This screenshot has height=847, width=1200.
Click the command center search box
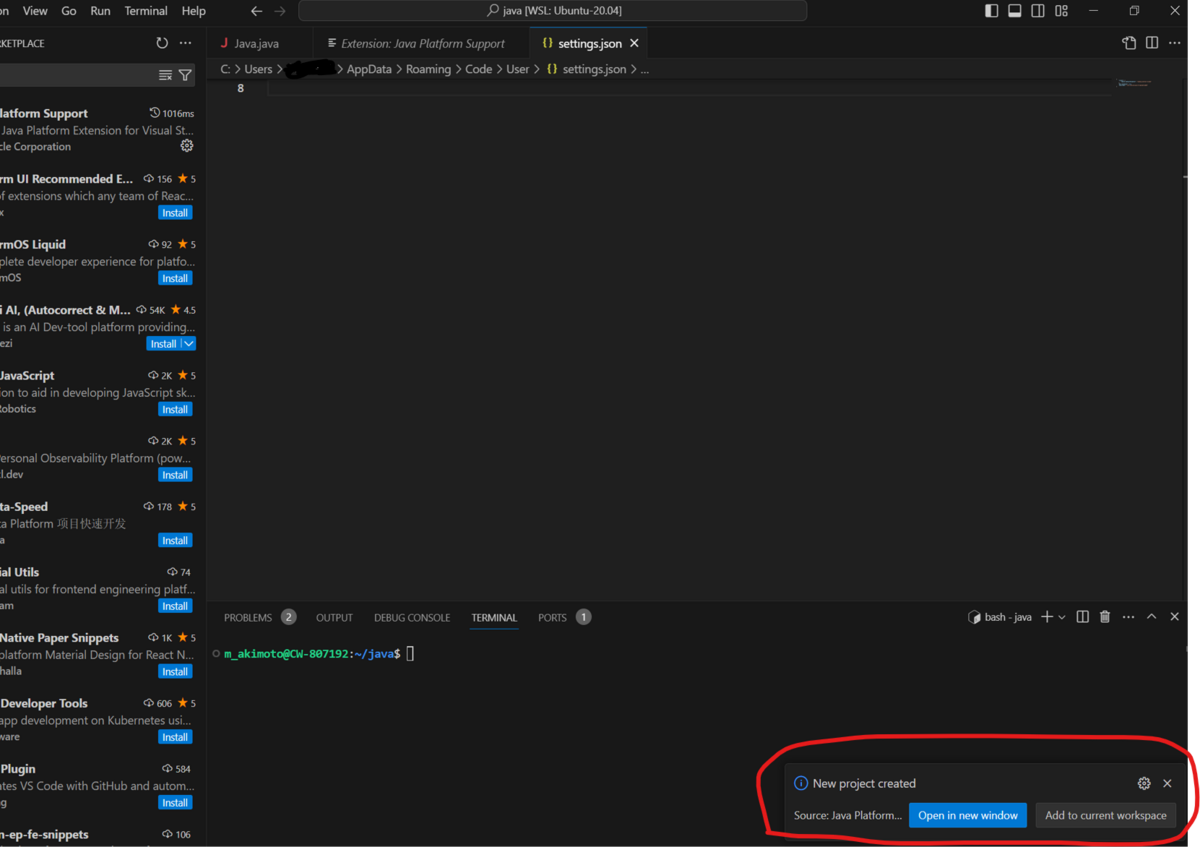click(552, 11)
